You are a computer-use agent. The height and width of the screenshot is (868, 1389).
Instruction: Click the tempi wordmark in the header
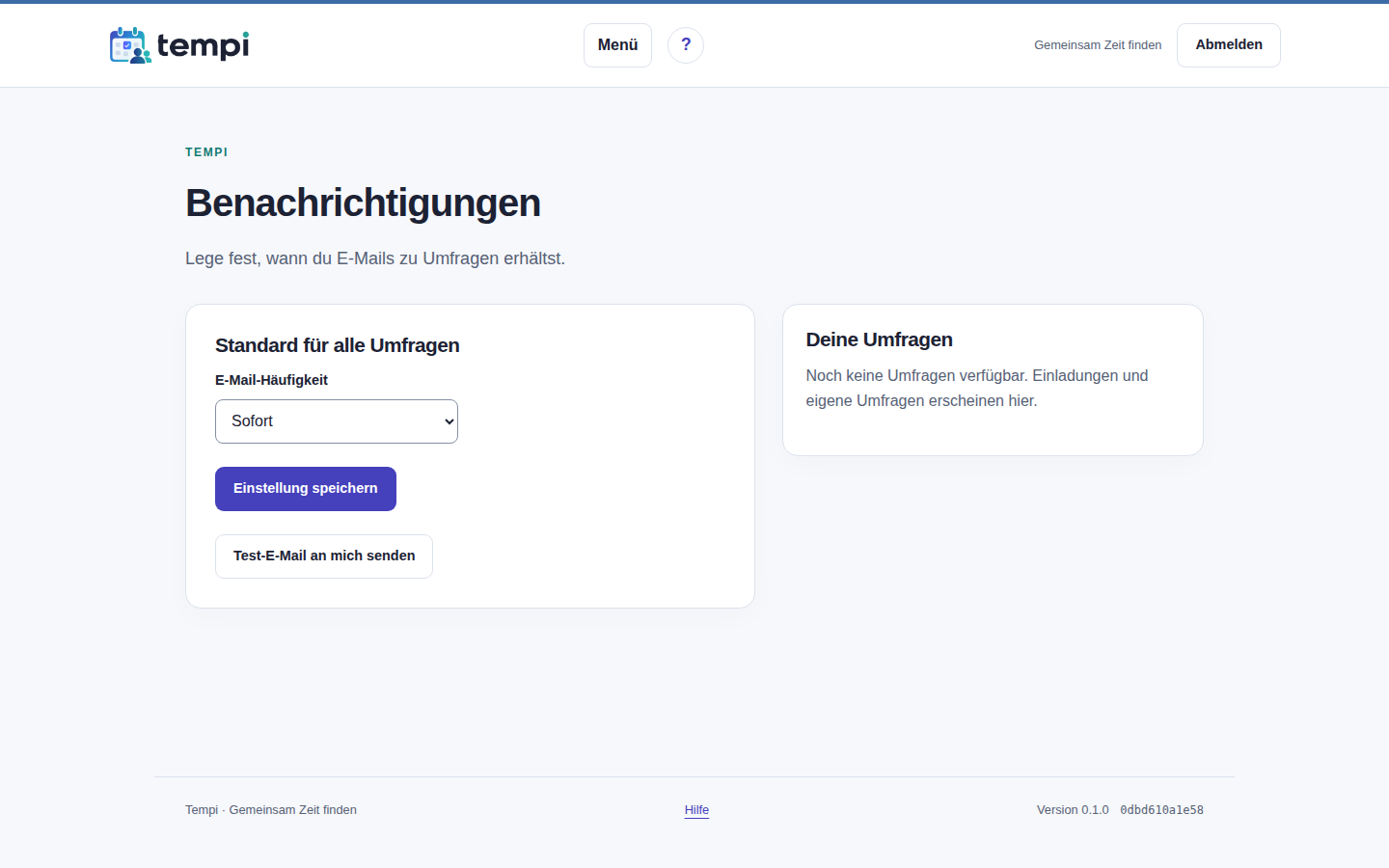point(203,45)
